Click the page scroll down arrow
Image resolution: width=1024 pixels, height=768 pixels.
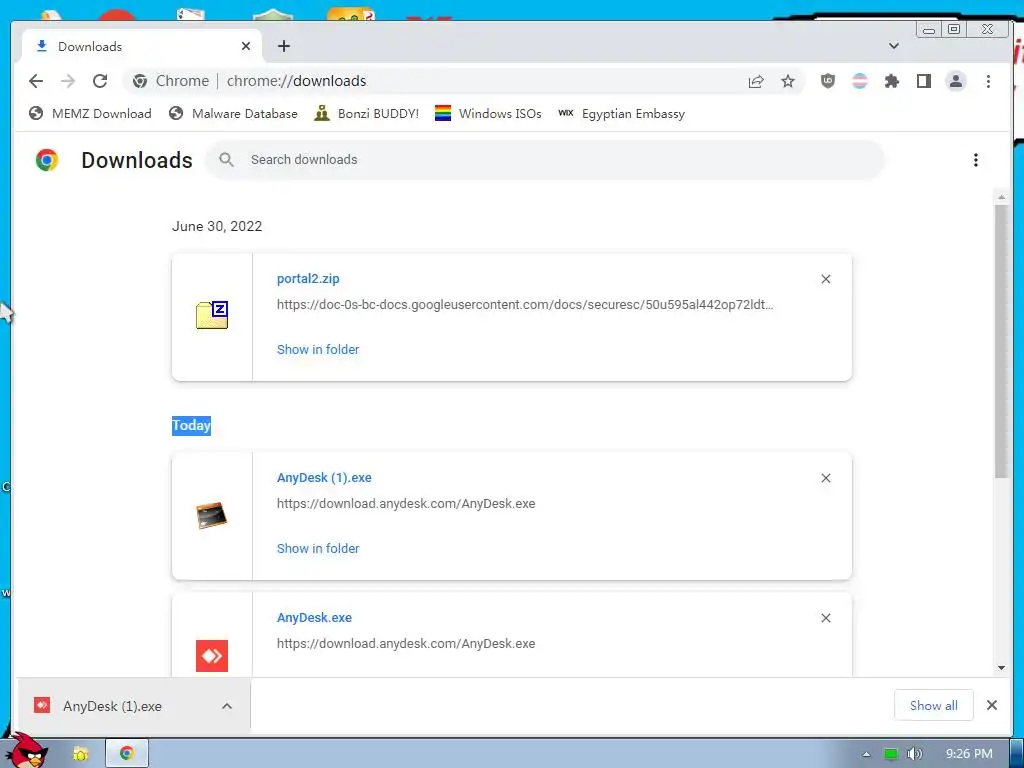1001,668
